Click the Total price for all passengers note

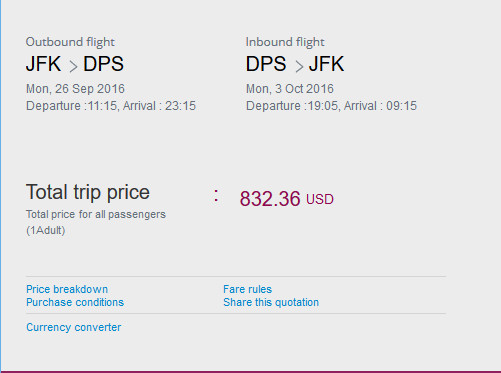96,214
